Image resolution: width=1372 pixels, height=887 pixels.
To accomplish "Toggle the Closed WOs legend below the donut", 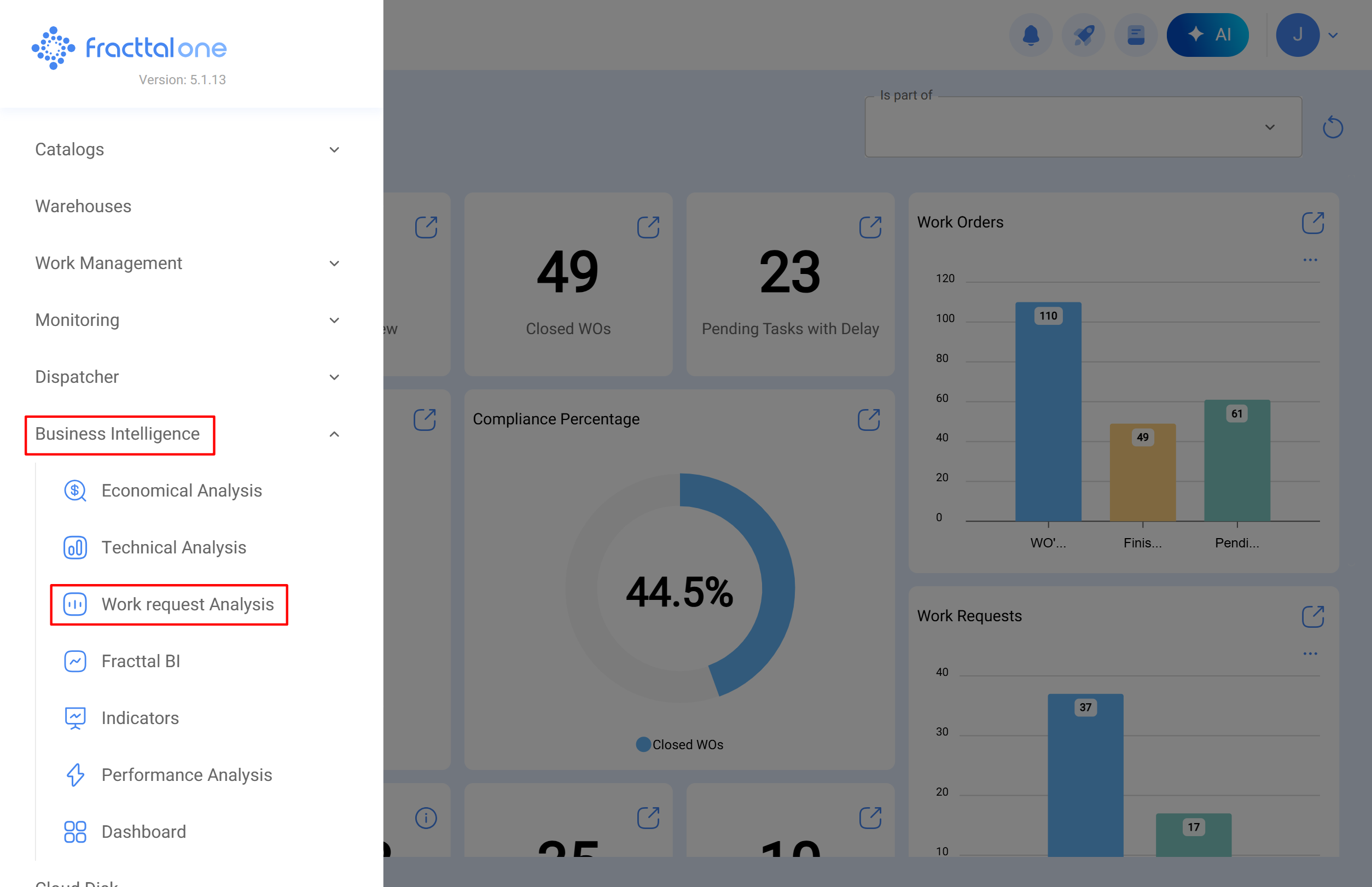I will click(679, 744).
